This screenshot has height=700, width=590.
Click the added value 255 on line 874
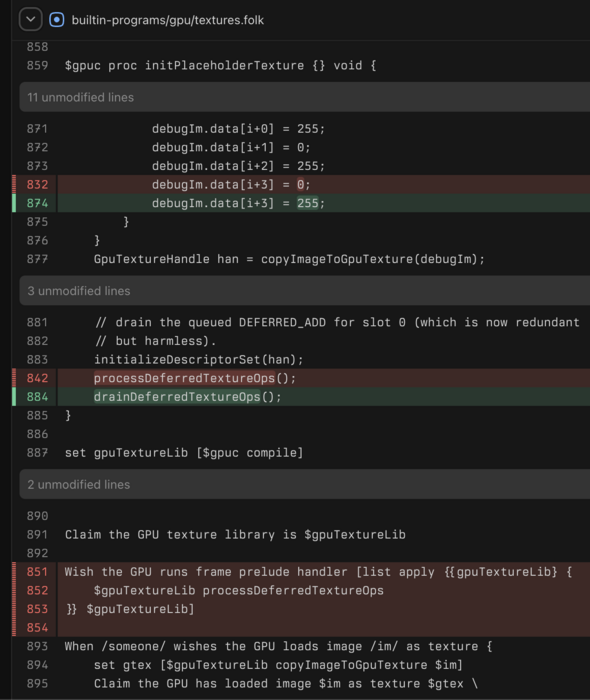click(x=308, y=203)
